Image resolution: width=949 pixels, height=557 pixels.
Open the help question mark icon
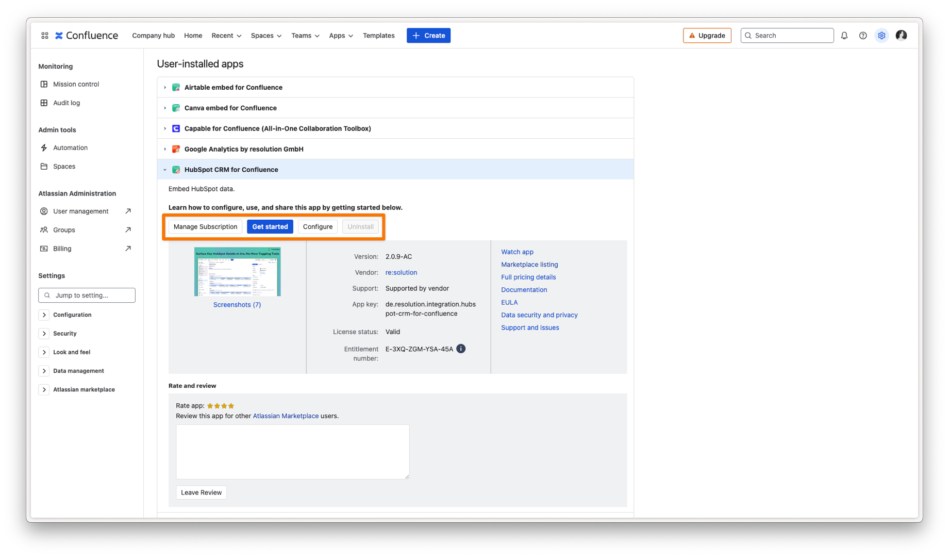point(863,36)
